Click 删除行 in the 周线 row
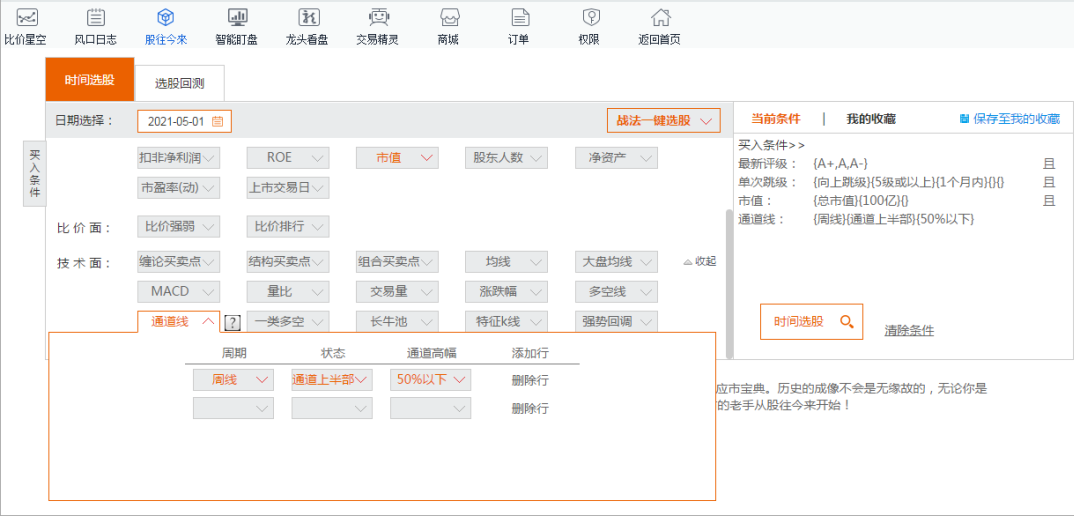The image size is (1074, 516). (530, 380)
